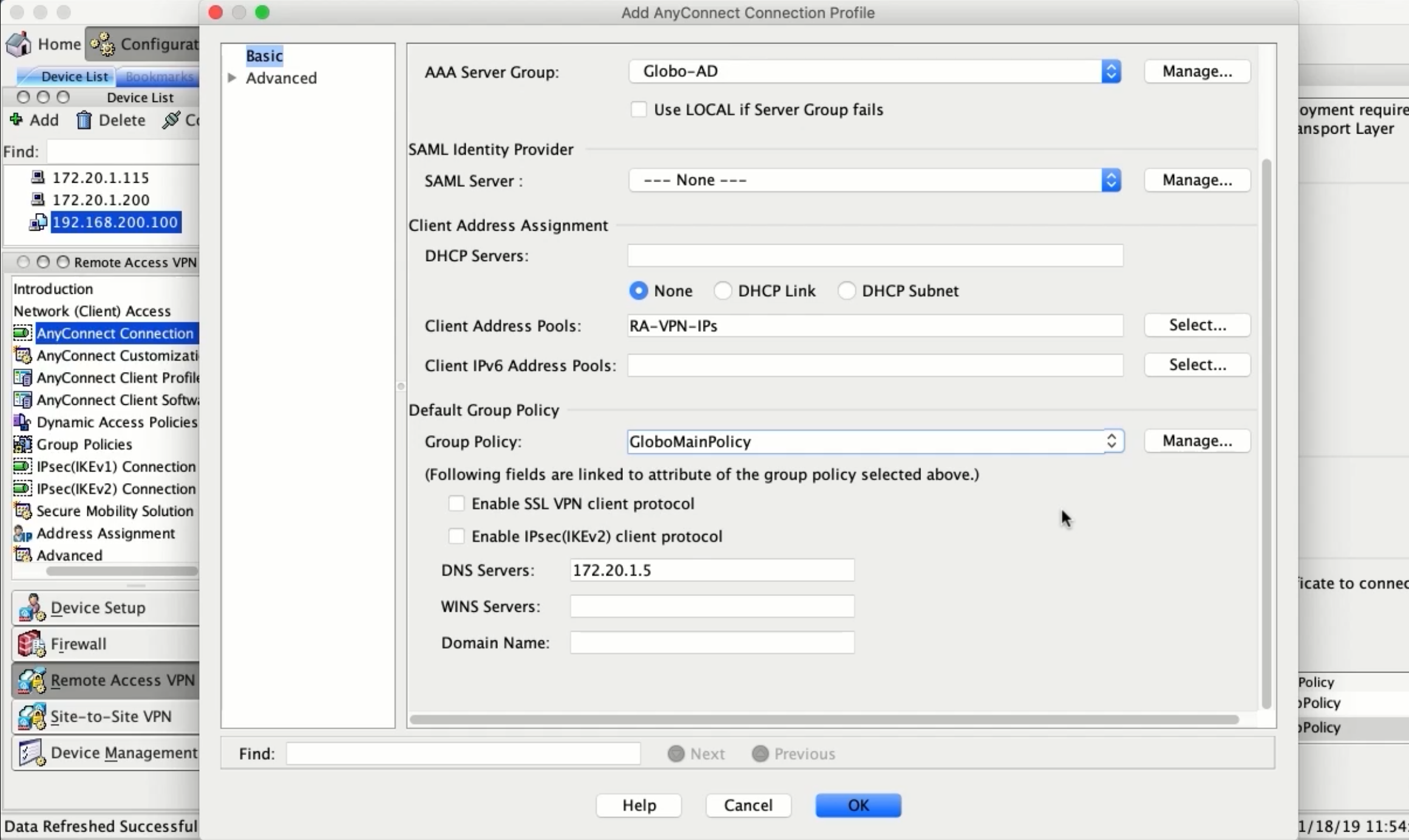
Task: Click the Home toolbar icon
Action: pos(18,44)
